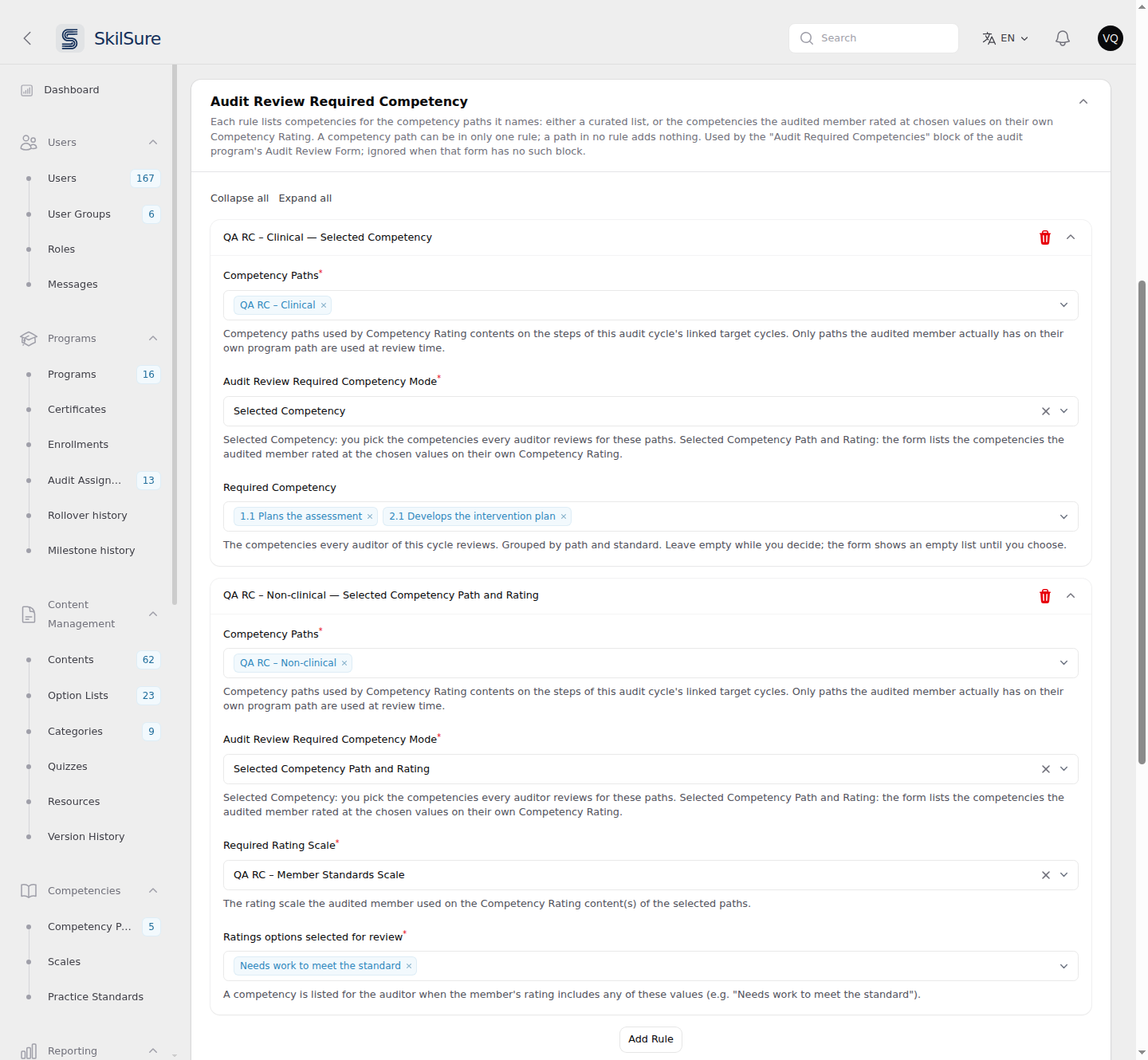Open Practice Standards in the sidebar
This screenshot has width=1148, height=1060.
click(96, 997)
